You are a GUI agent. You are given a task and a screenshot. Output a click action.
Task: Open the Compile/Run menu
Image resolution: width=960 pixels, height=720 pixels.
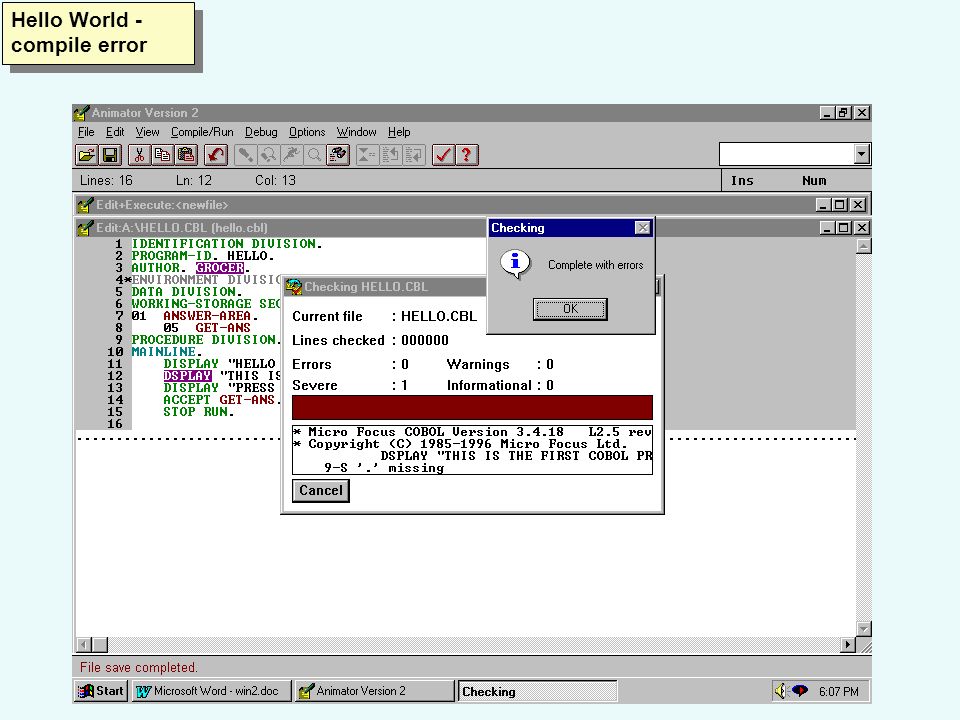tap(202, 132)
